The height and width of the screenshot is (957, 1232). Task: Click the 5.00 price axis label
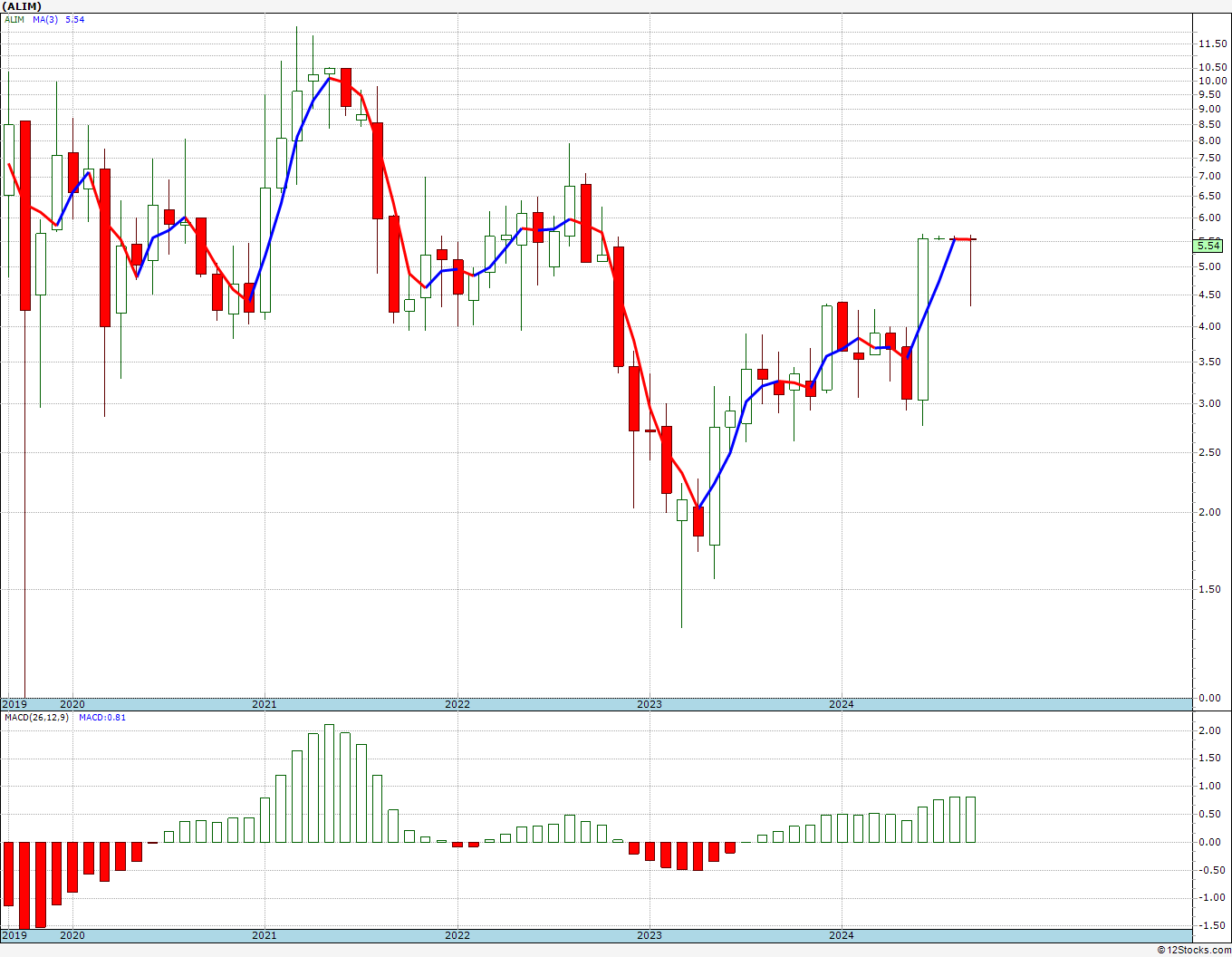(1211, 266)
